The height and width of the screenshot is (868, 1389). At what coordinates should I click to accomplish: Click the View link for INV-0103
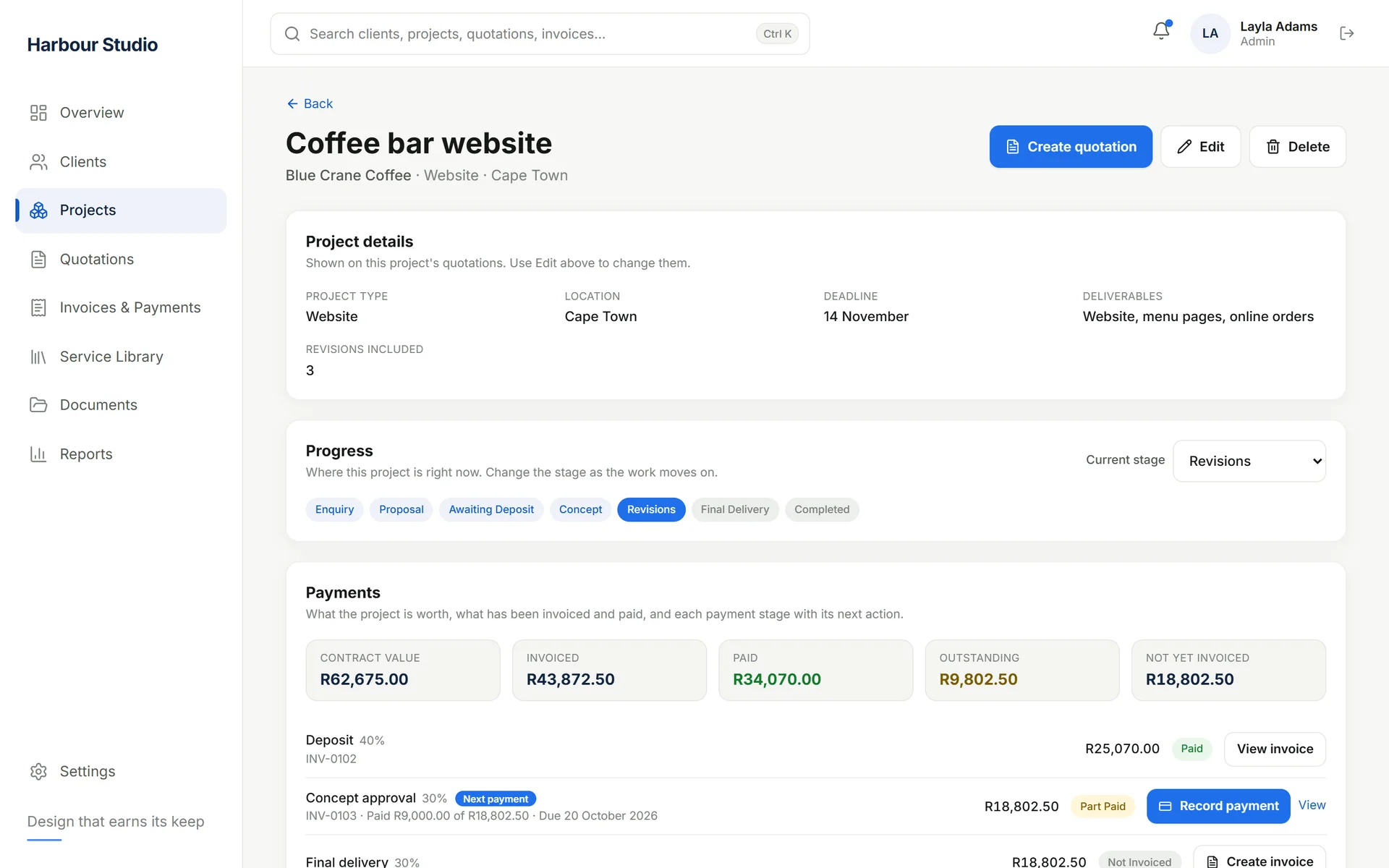click(1312, 805)
